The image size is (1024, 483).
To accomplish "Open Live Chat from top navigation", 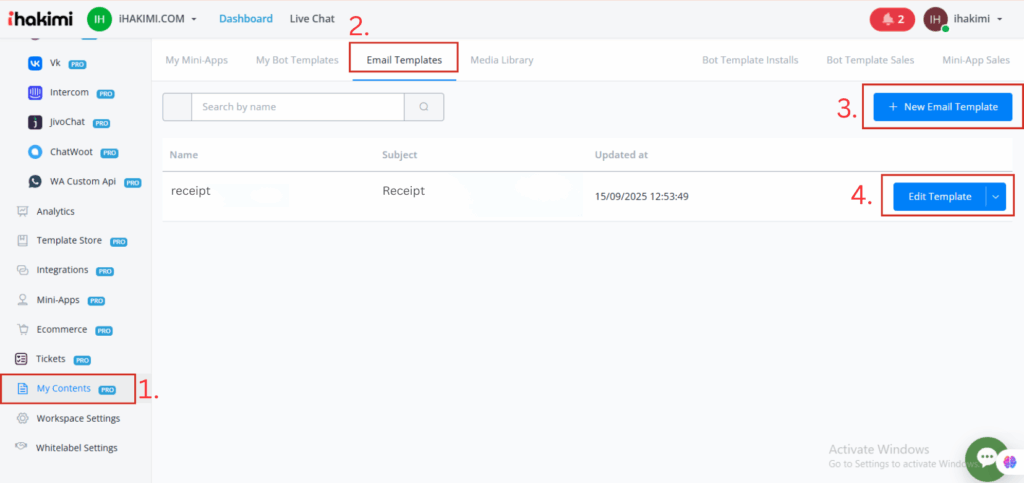I will point(312,19).
